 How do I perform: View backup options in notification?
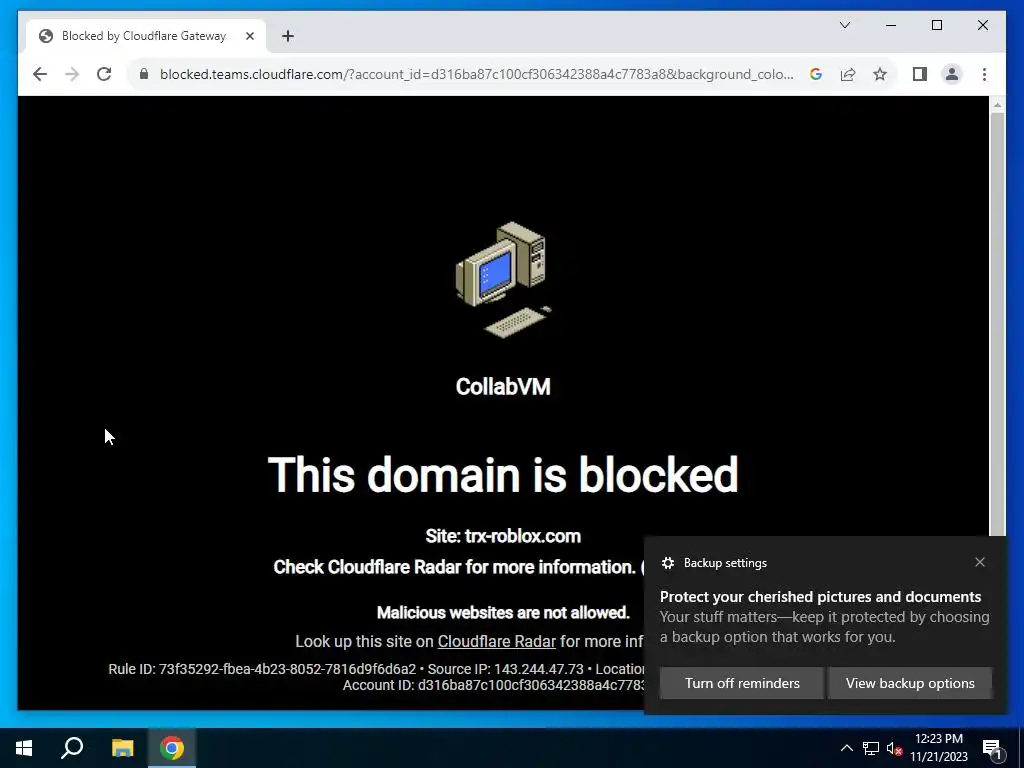click(x=910, y=683)
